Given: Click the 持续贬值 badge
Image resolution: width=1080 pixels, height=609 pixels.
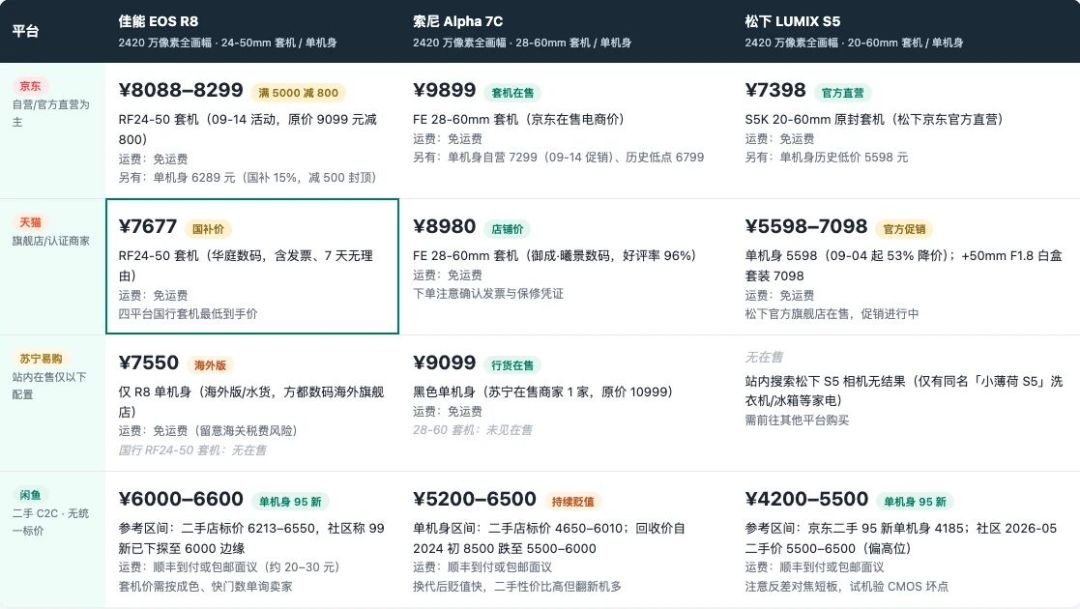Looking at the screenshot, I should point(572,502).
